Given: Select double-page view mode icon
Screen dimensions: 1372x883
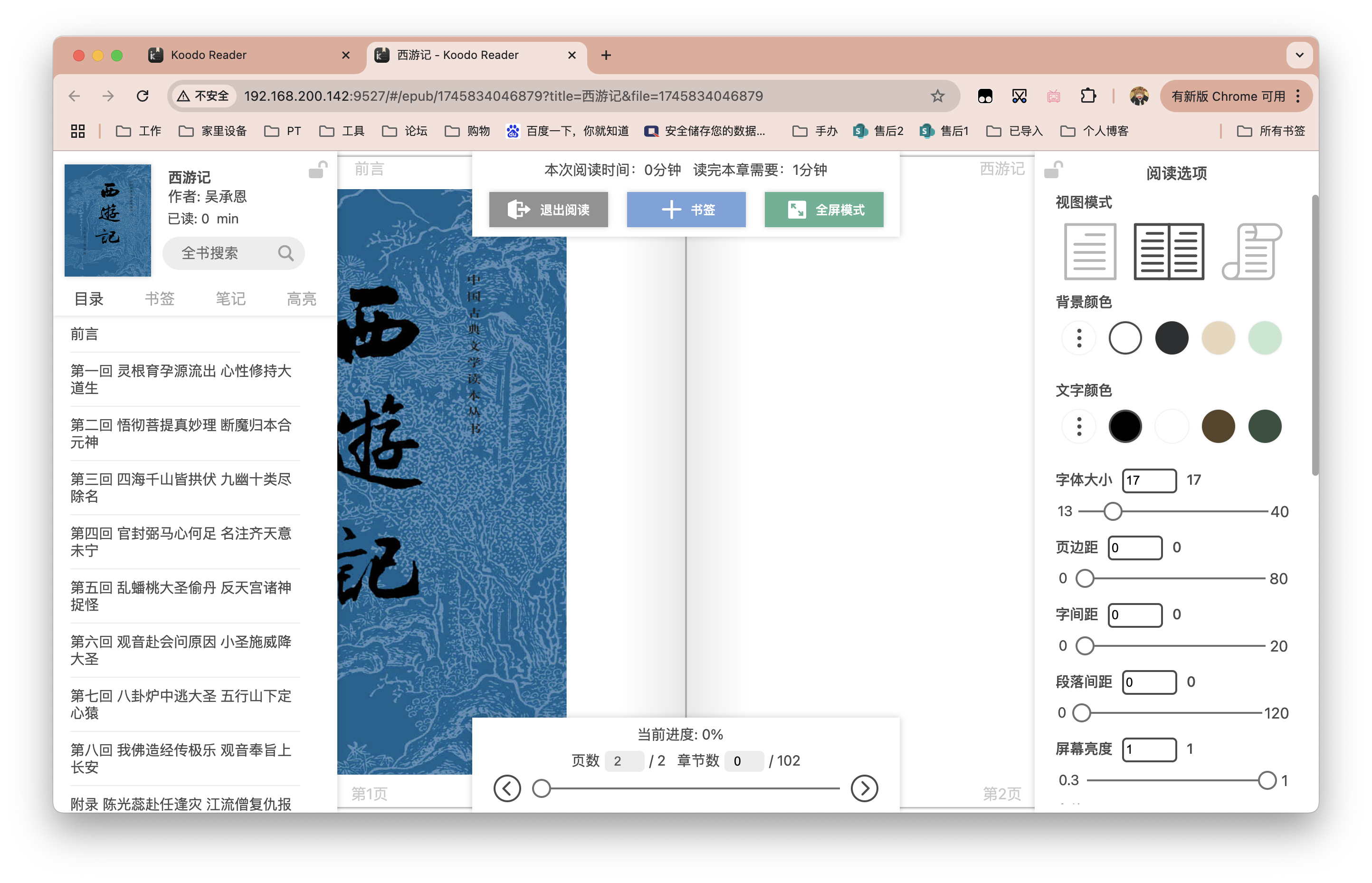Looking at the screenshot, I should [x=1169, y=252].
